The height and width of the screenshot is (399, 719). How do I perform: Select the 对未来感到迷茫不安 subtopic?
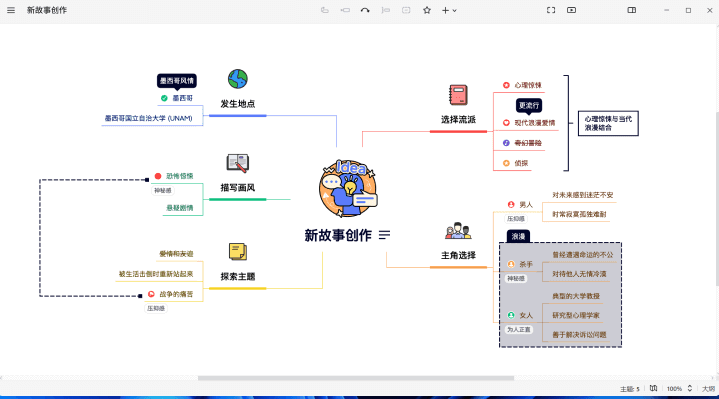(x=582, y=195)
